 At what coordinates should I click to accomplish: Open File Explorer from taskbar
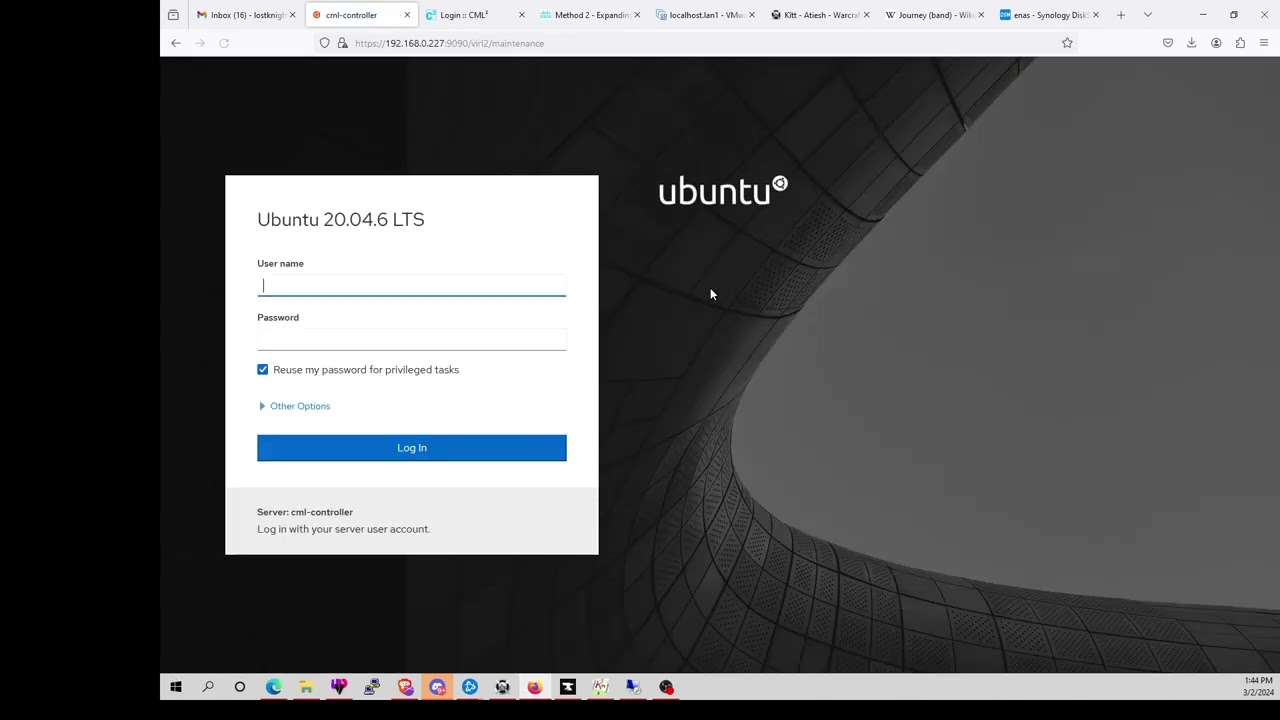coord(306,687)
